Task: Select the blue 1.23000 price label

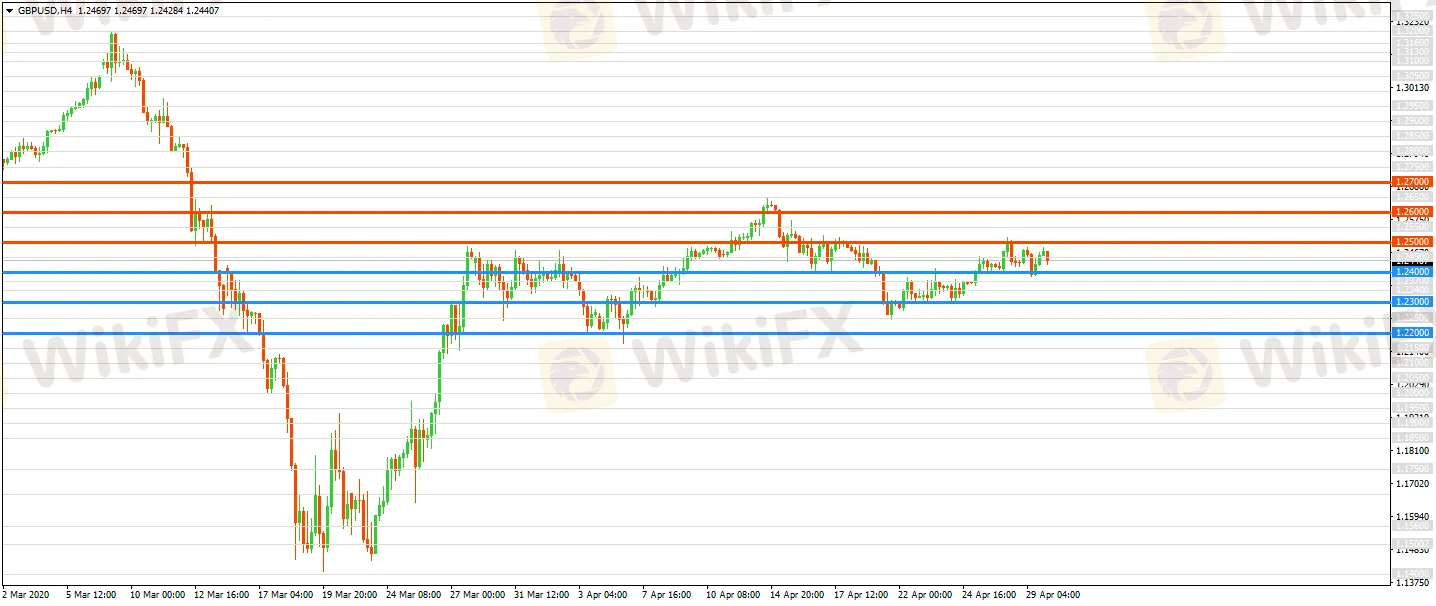Action: point(1412,302)
